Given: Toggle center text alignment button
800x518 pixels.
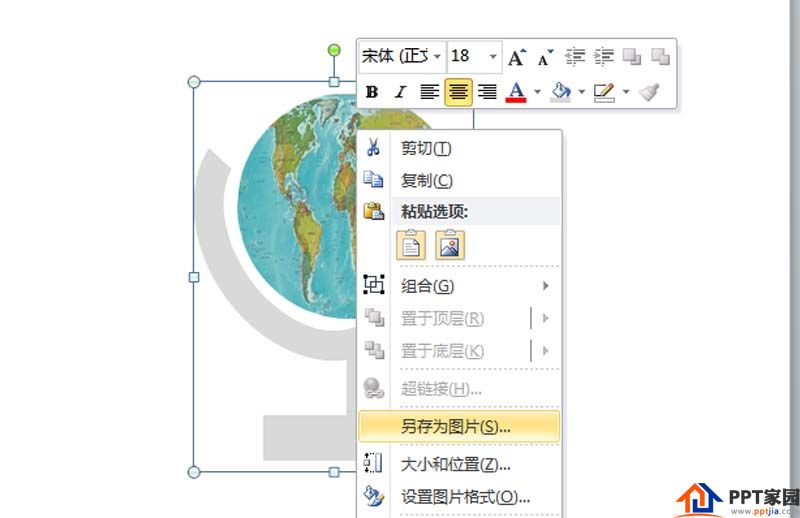Looking at the screenshot, I should (458, 92).
